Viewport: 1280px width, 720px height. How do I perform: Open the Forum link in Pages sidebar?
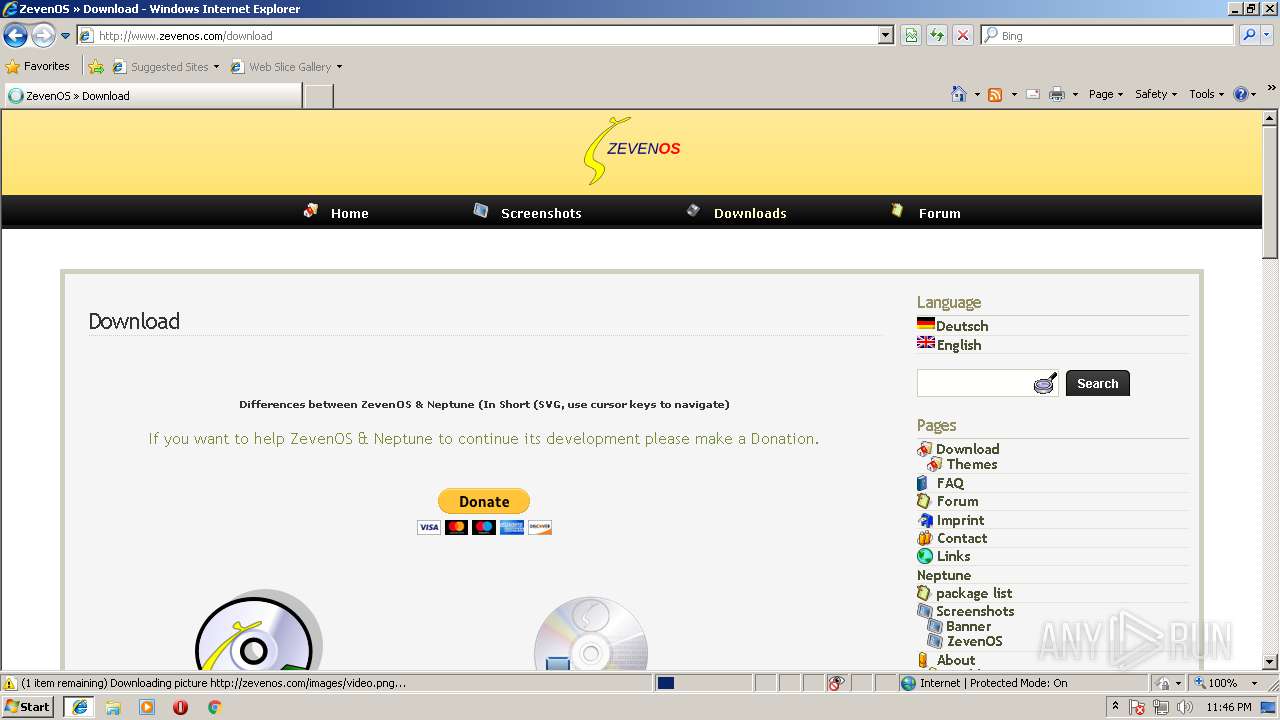(957, 501)
